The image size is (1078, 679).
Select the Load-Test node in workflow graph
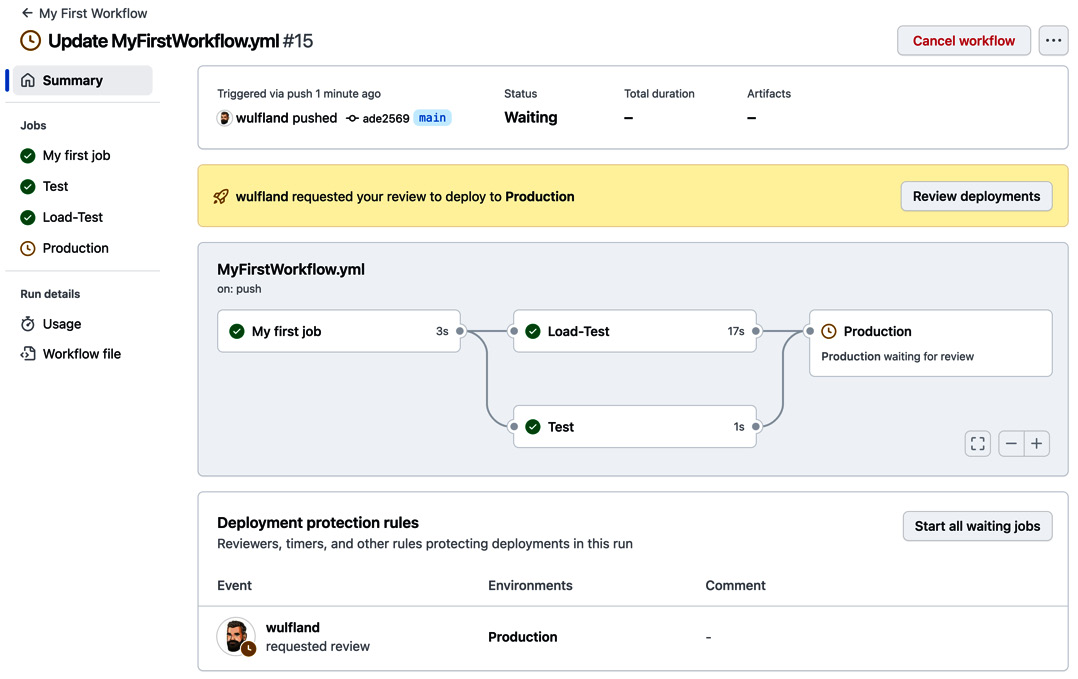635,331
